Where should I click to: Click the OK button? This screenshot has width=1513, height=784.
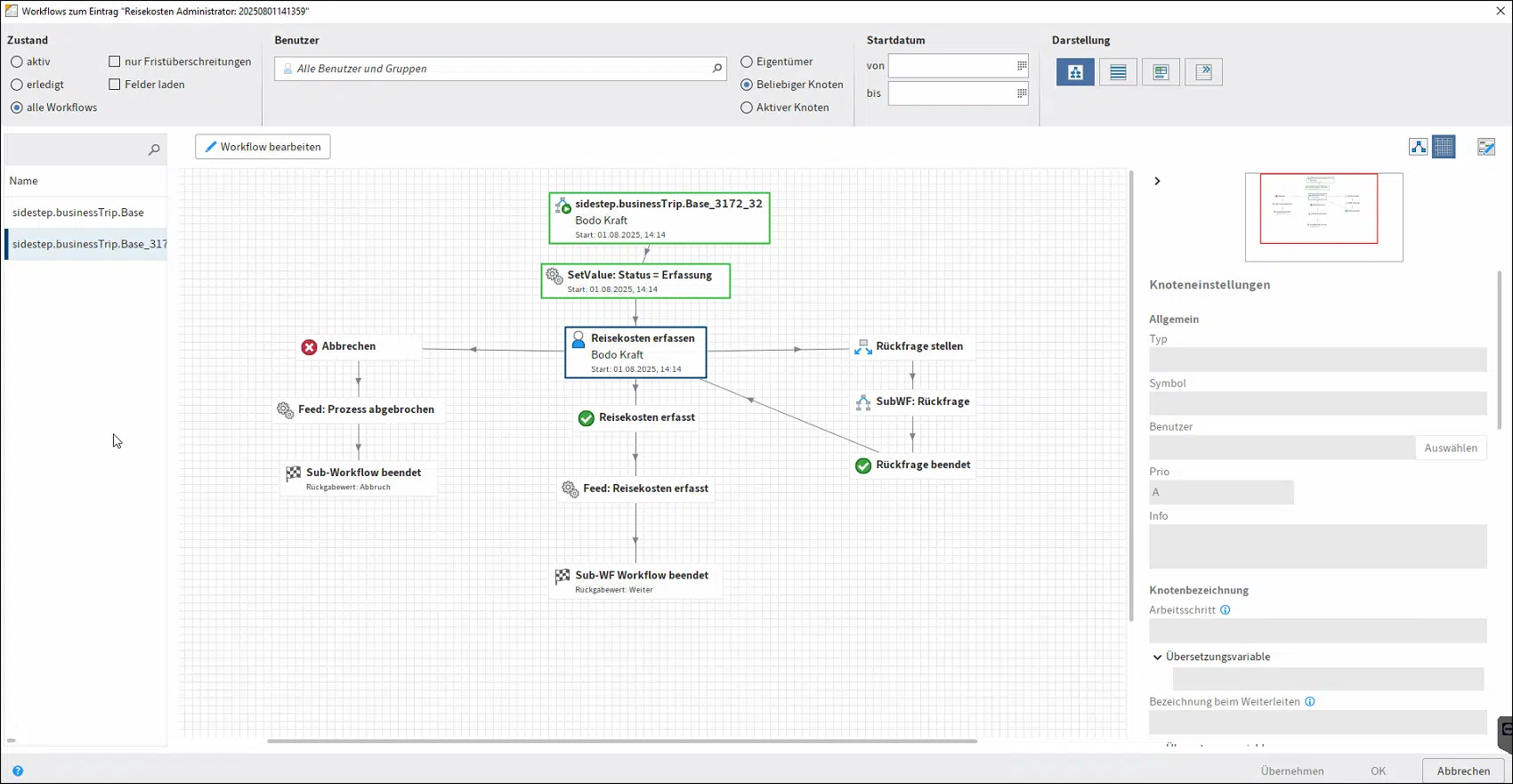[1378, 772]
